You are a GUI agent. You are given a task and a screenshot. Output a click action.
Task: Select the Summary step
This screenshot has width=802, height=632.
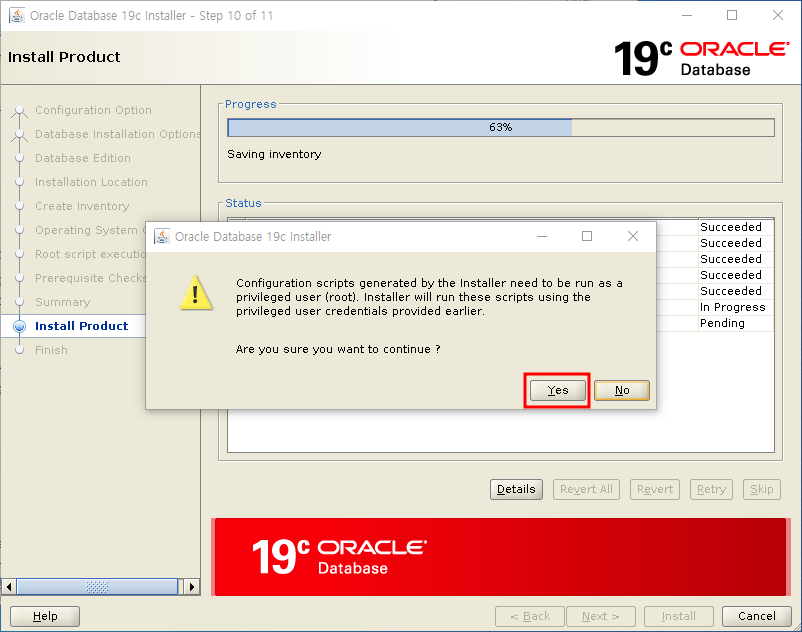[x=62, y=302]
